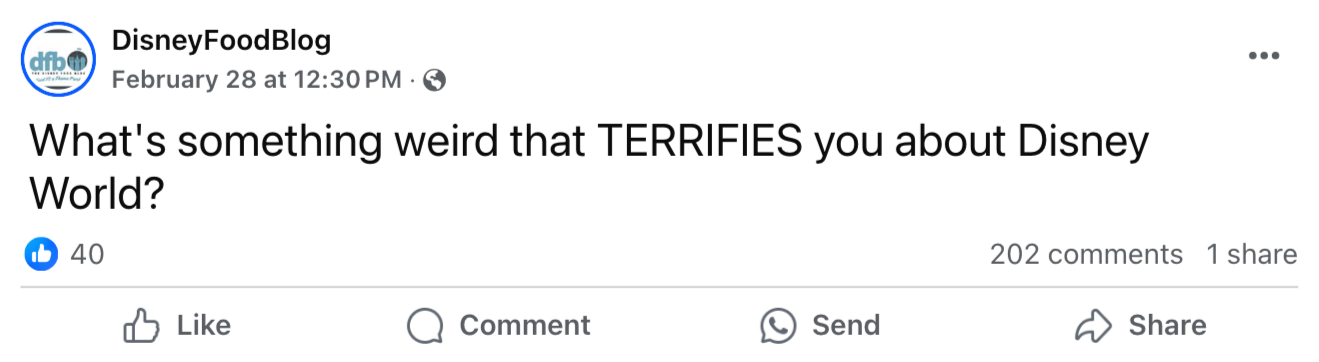Screen dimensions: 1319x362
Task: View the 40 reactions count
Action: [x=87, y=255]
